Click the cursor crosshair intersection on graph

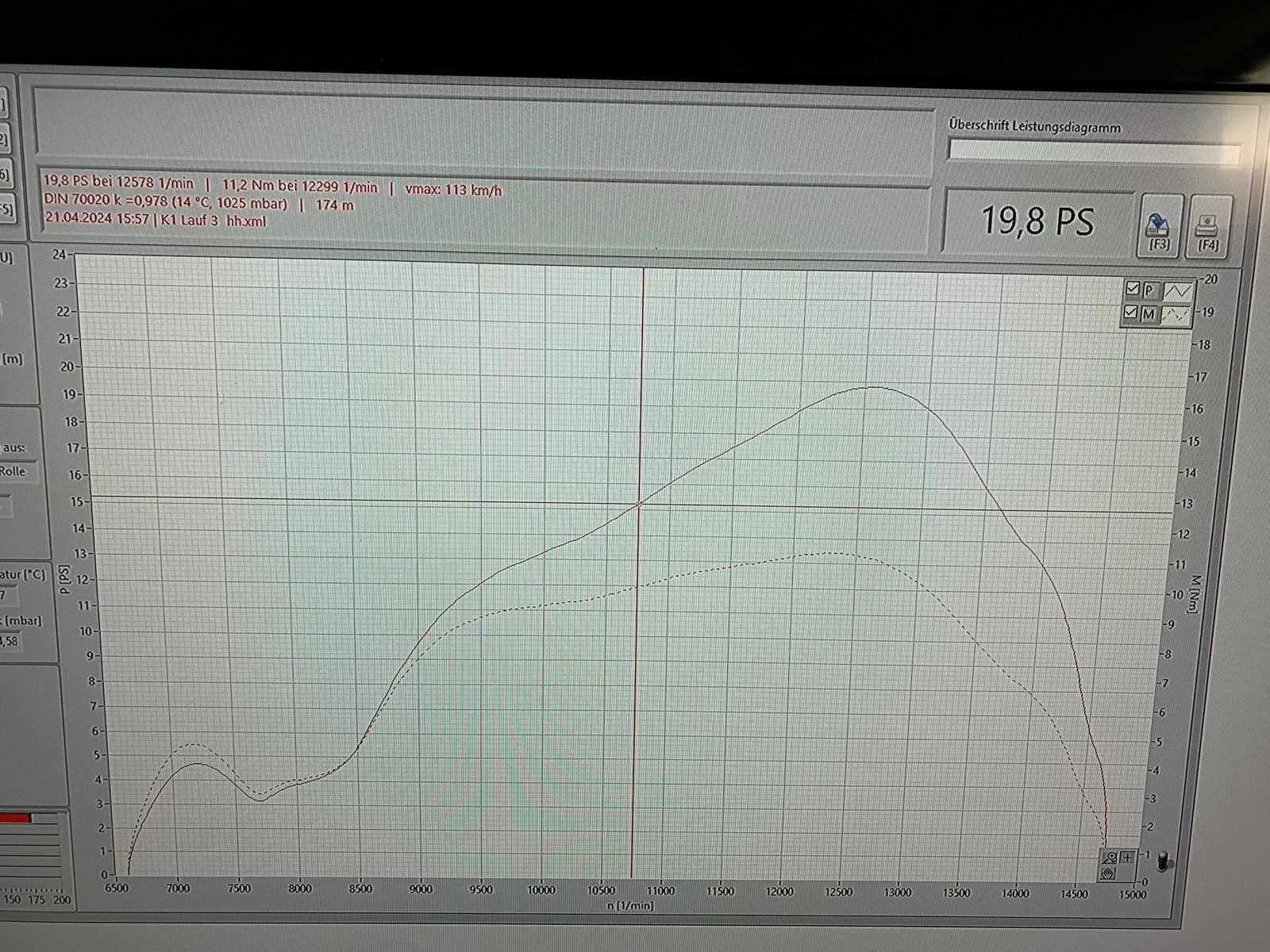point(640,503)
